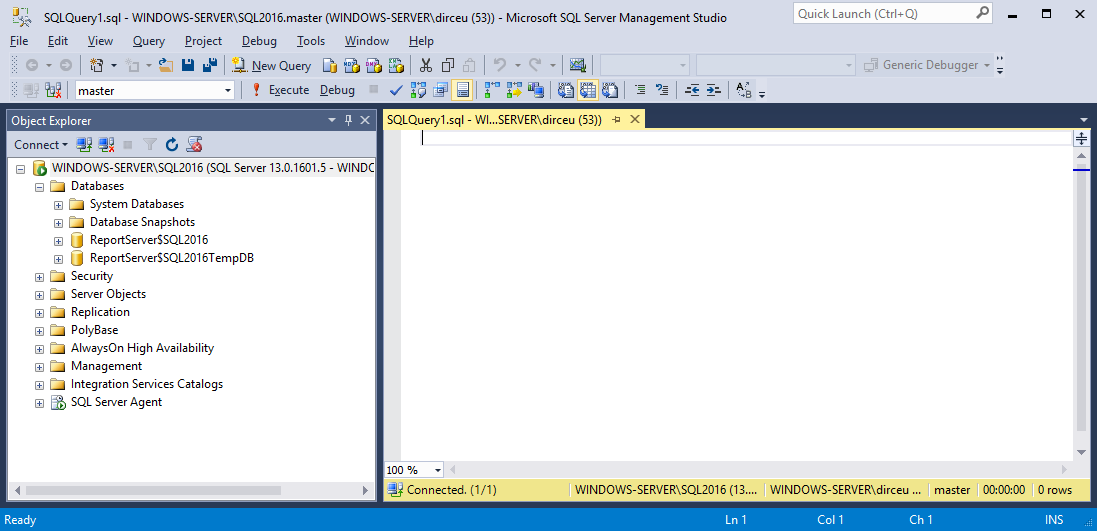The height and width of the screenshot is (531, 1097).
Task: Open the 100 % zoom dropdown
Action: pyautogui.click(x=438, y=470)
